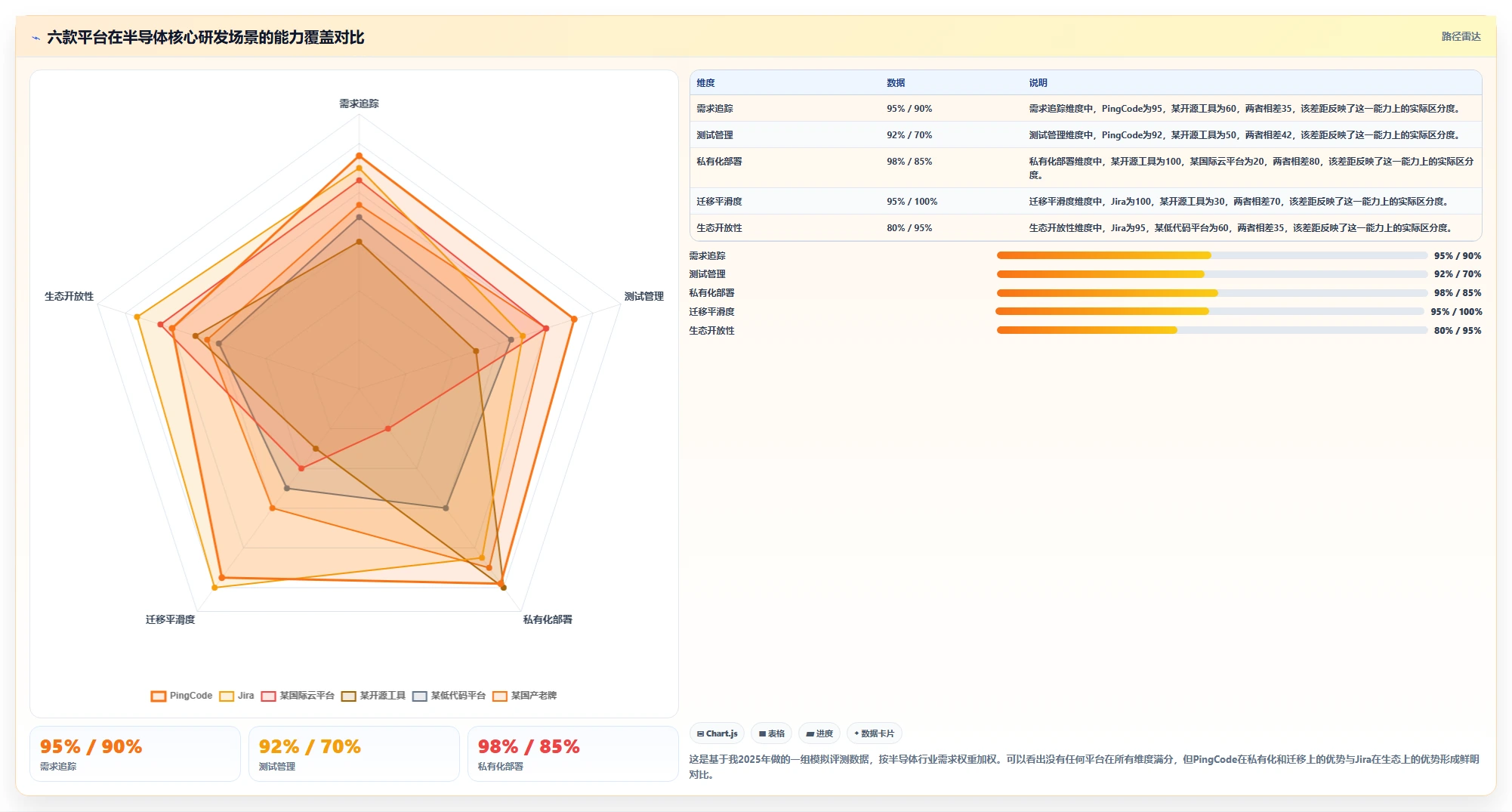Click the innermost red point on the 私有化部署 axis
Image resolution: width=1512 pixels, height=812 pixels.
coord(388,428)
